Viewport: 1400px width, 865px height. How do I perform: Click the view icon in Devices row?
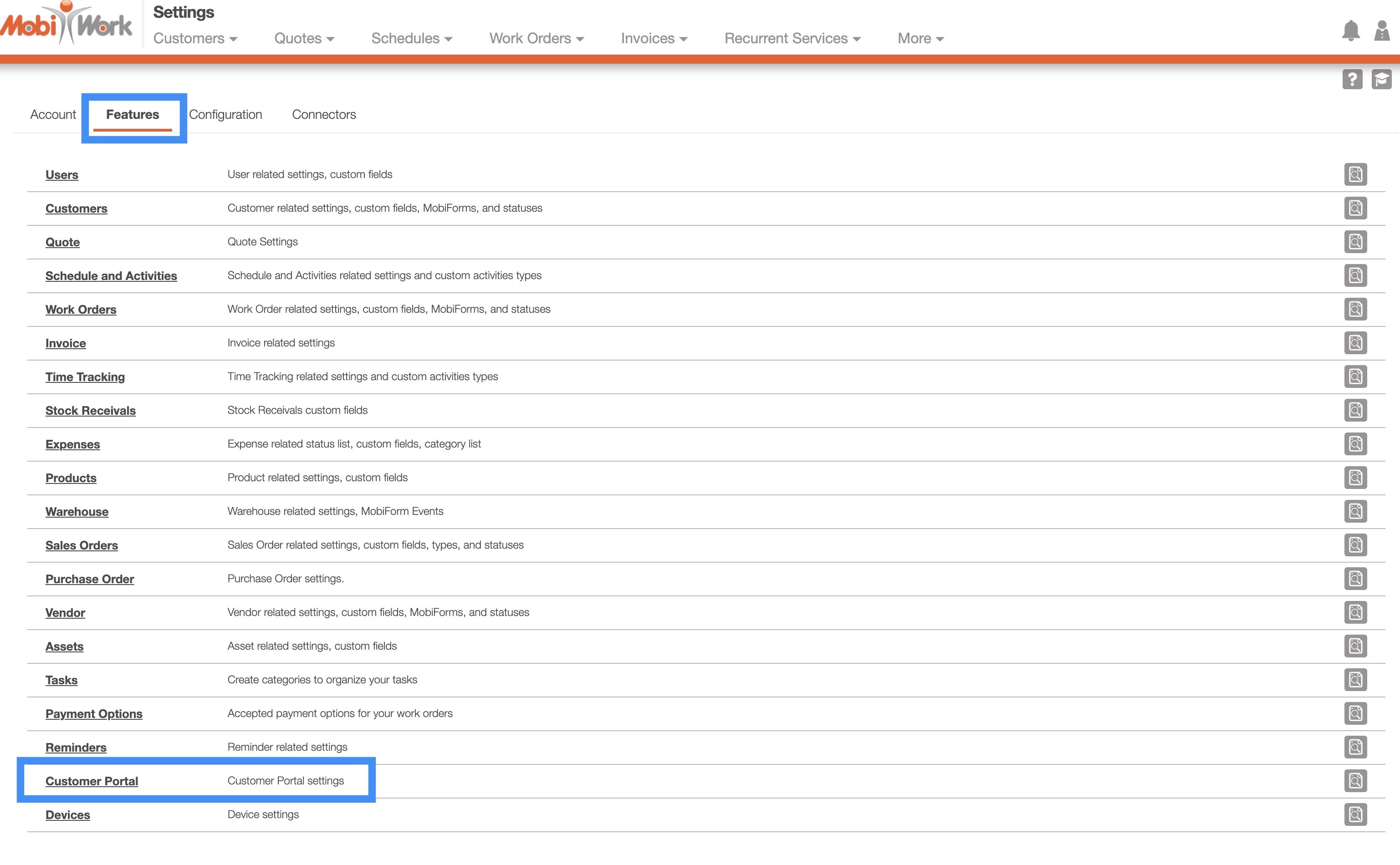(1355, 814)
